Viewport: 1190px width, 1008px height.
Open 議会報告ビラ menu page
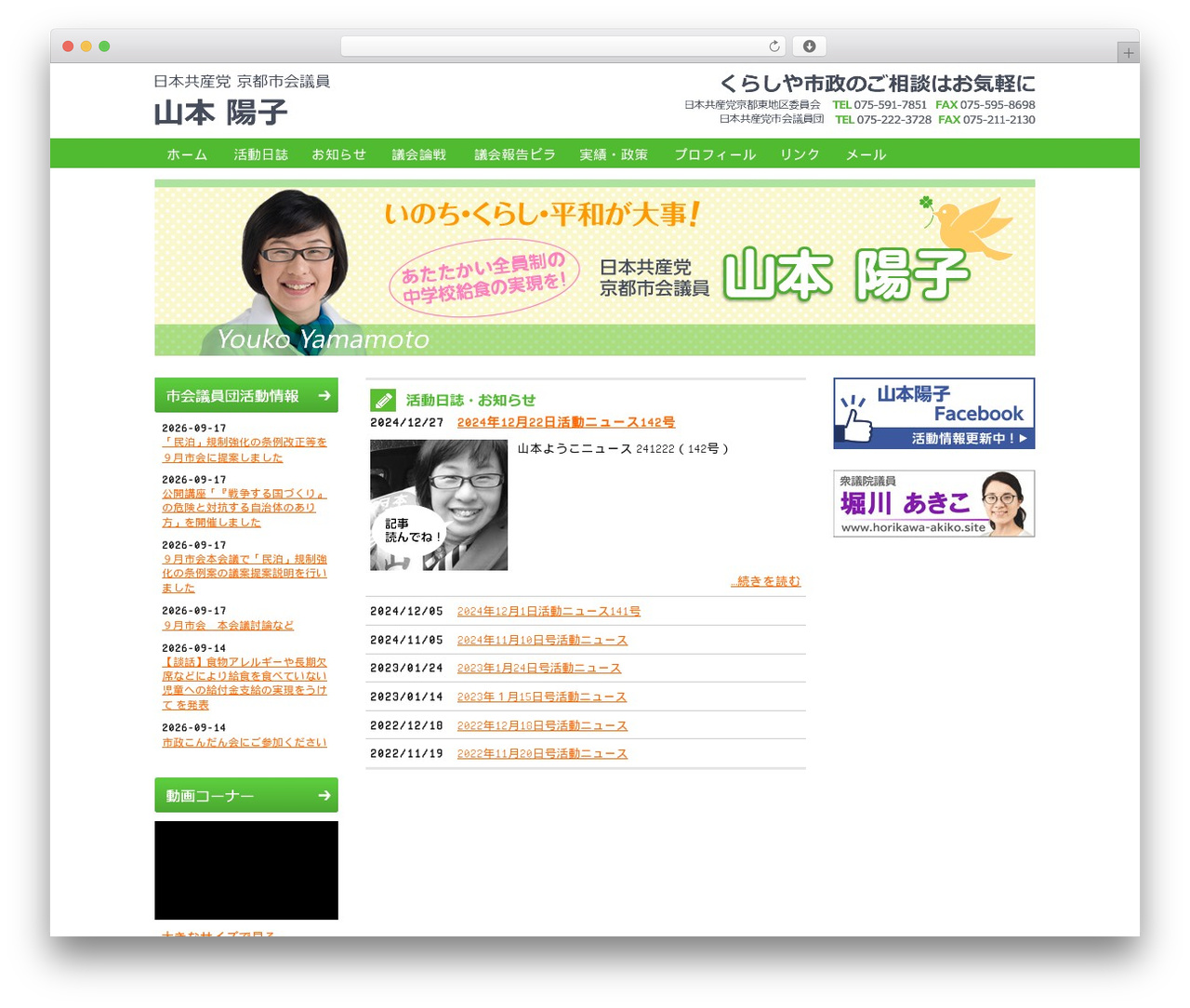515,154
